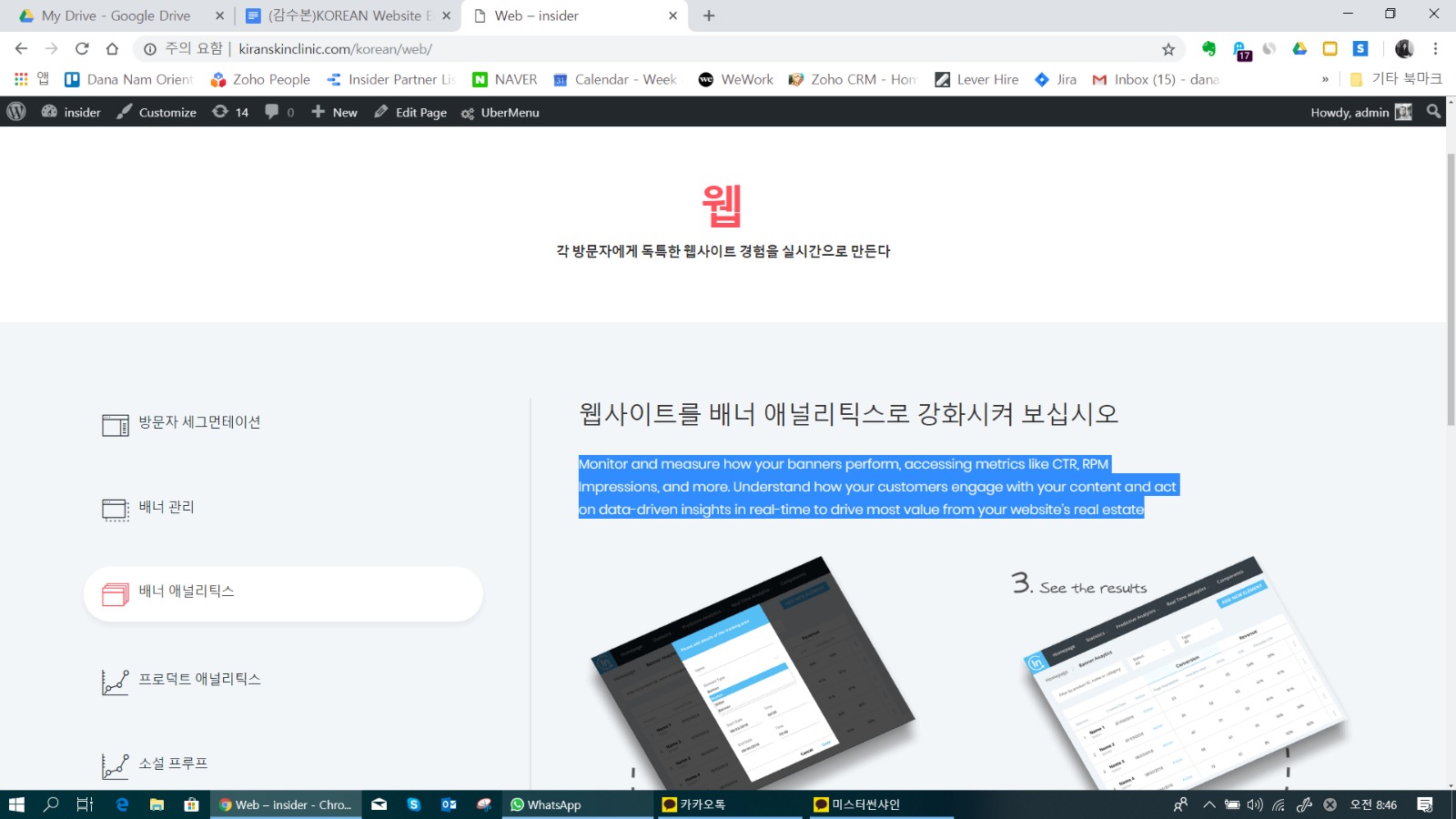Screen dimensions: 1456x819
Task: Open Windows Start menu
Action: 16,804
